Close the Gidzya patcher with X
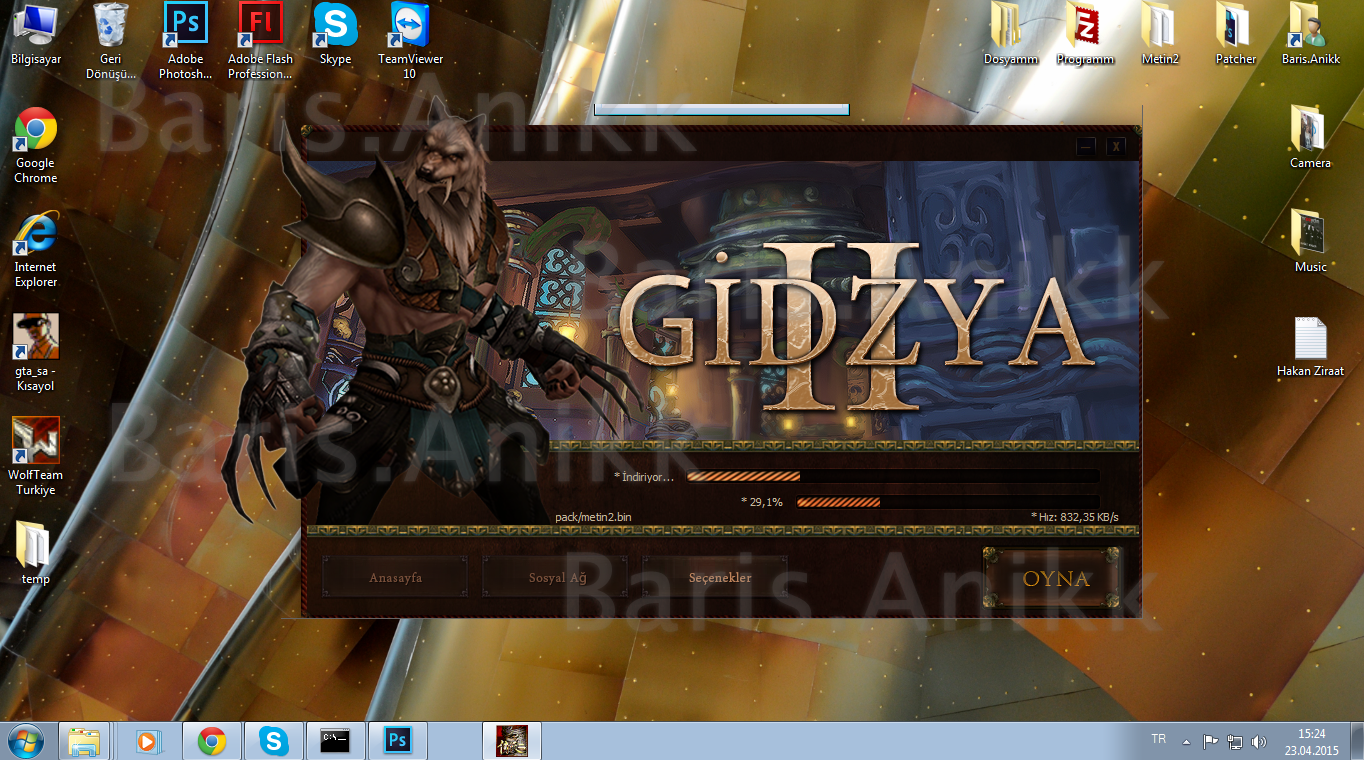The height and width of the screenshot is (760, 1364). click(1116, 146)
